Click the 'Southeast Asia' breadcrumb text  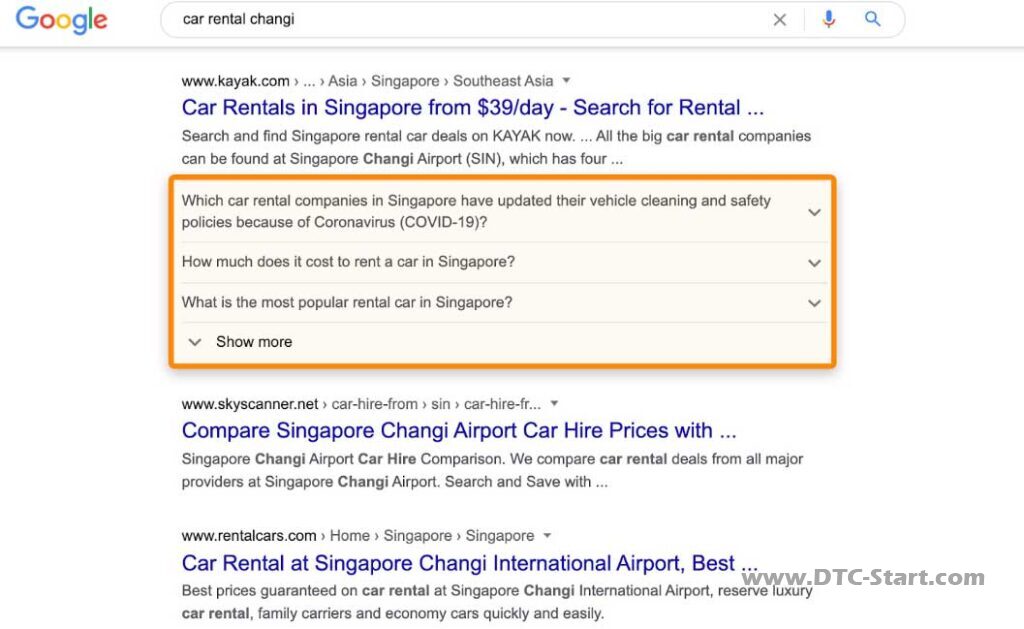[x=503, y=81]
